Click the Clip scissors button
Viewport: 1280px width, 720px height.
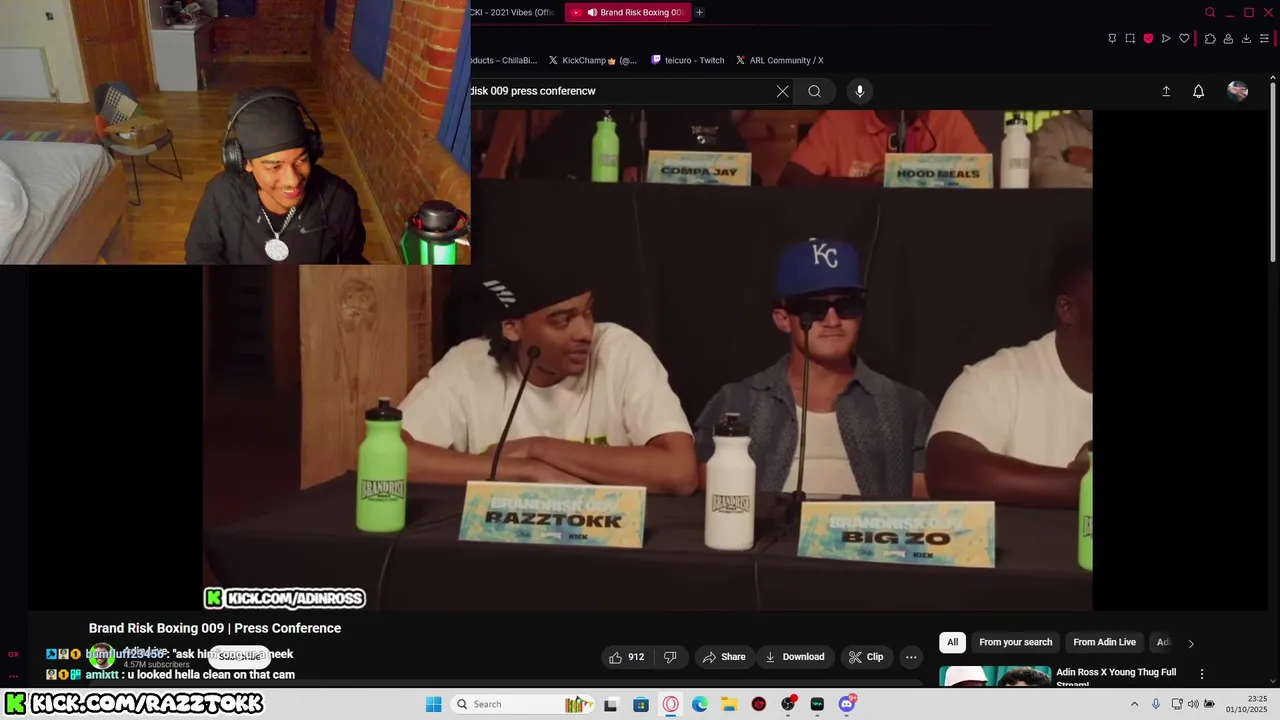click(866, 657)
